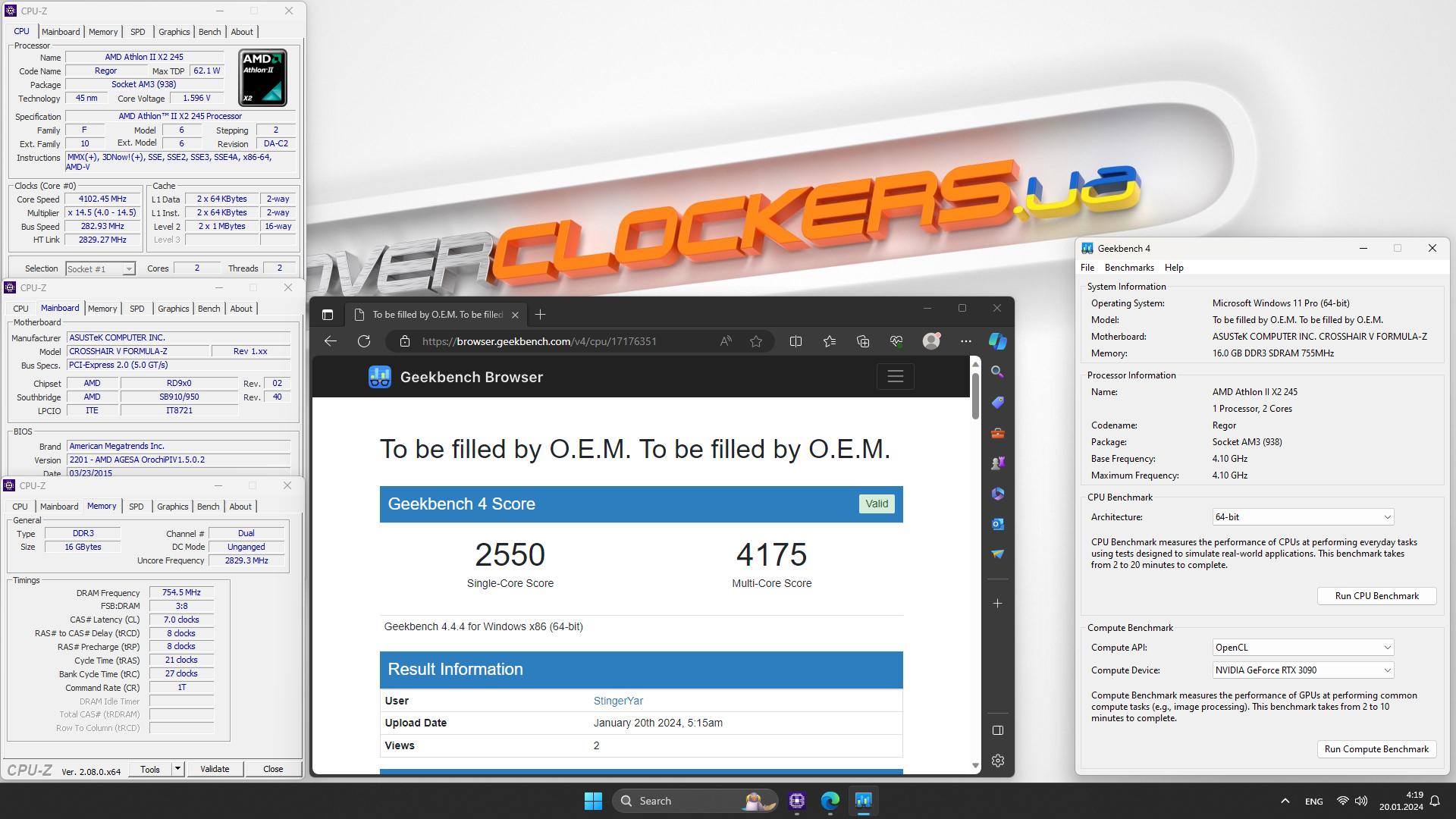The width and height of the screenshot is (1456, 819).
Task: Open the tab actions menu icon
Action: coord(328,315)
